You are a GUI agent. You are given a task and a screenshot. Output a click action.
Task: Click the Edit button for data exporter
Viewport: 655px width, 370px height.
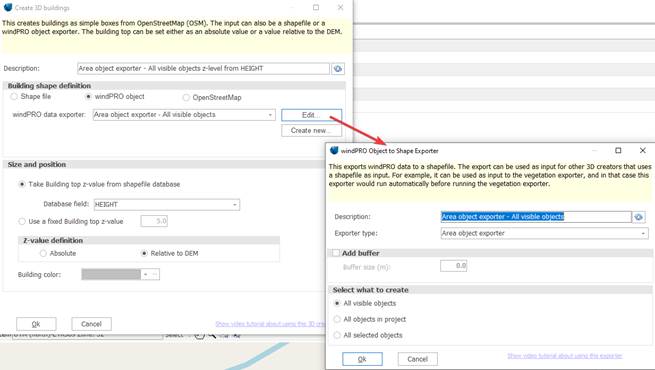pyautogui.click(x=311, y=115)
